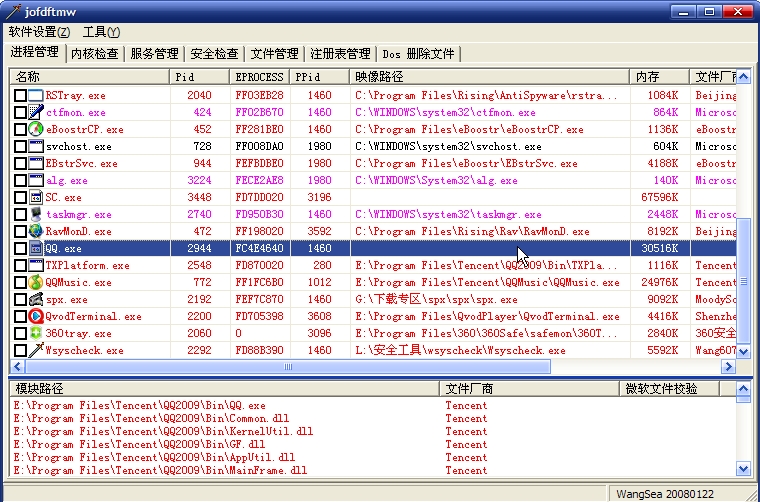Click the 微软文件校验 column header
760x502 pixels.
click(x=669, y=389)
